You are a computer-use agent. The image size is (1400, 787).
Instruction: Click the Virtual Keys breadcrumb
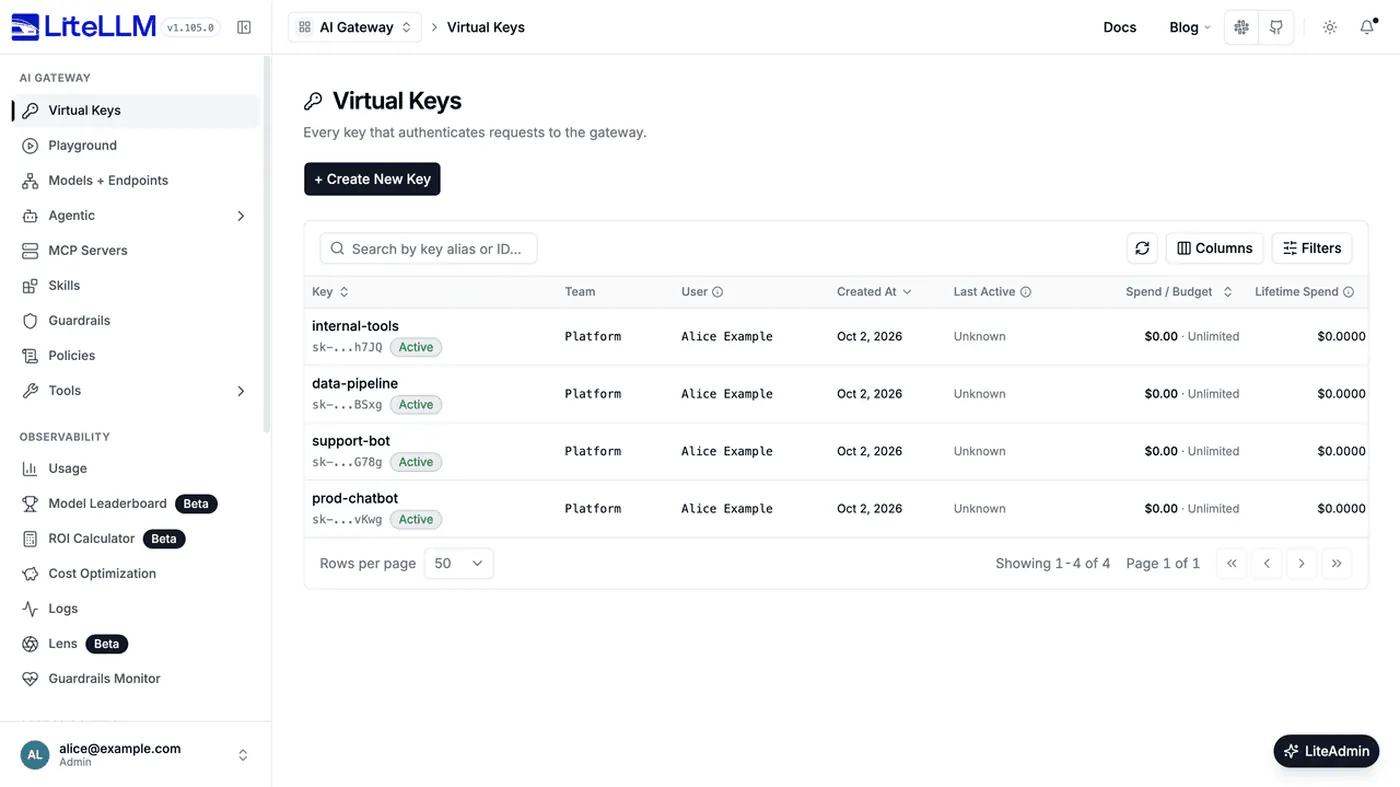coord(486,27)
